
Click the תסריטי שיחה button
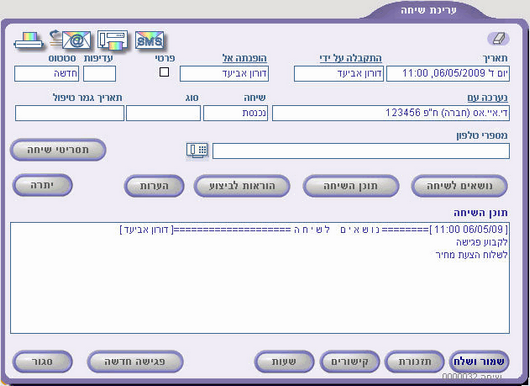point(58,150)
